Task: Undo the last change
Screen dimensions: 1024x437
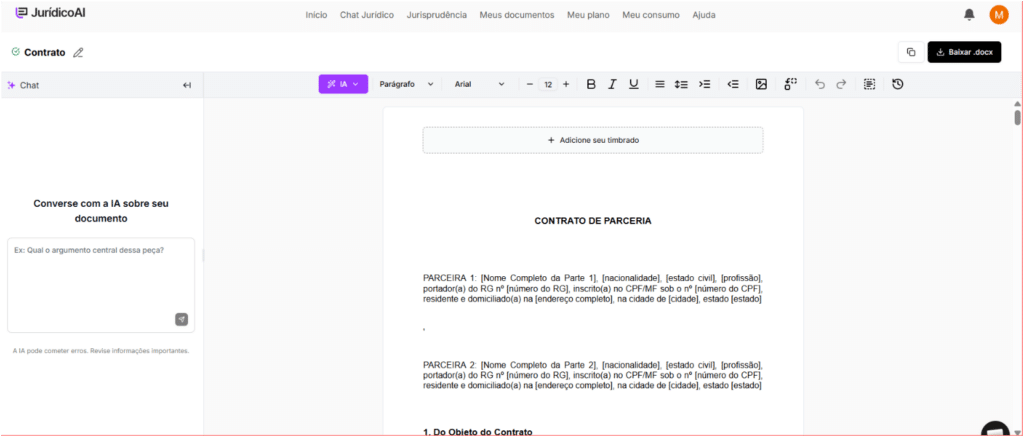Action: (x=820, y=84)
